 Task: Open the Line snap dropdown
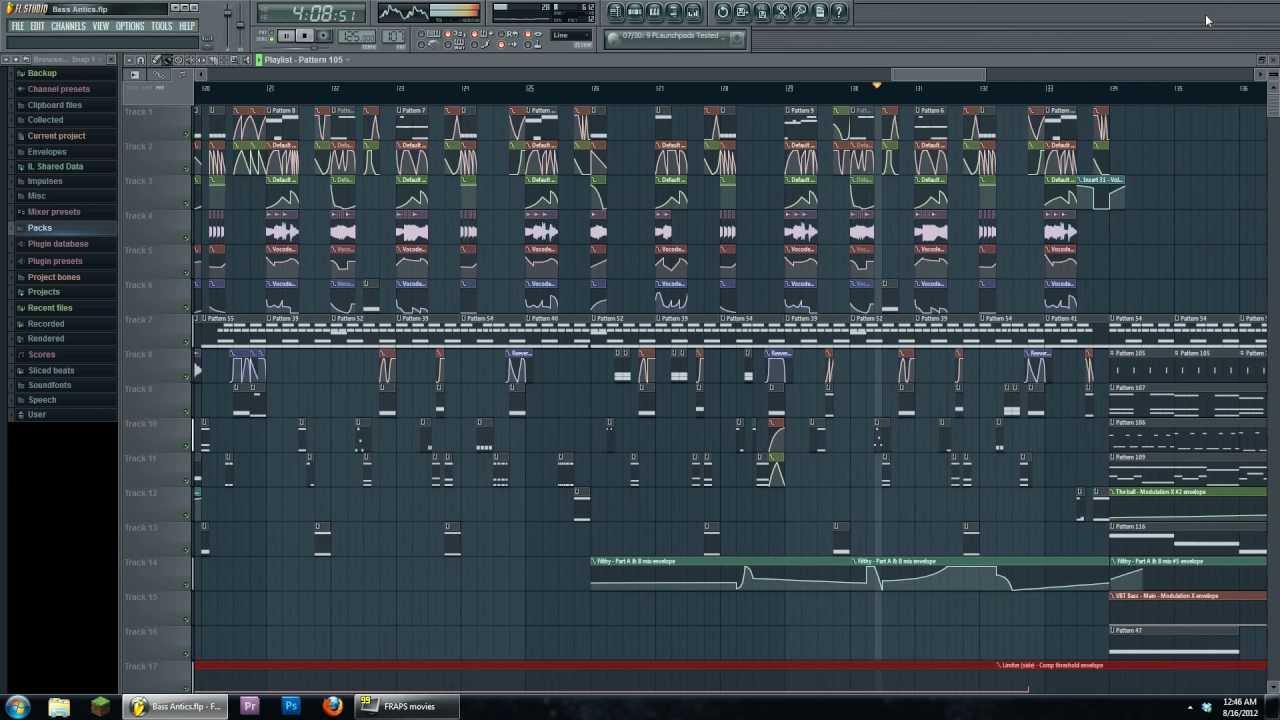[570, 36]
